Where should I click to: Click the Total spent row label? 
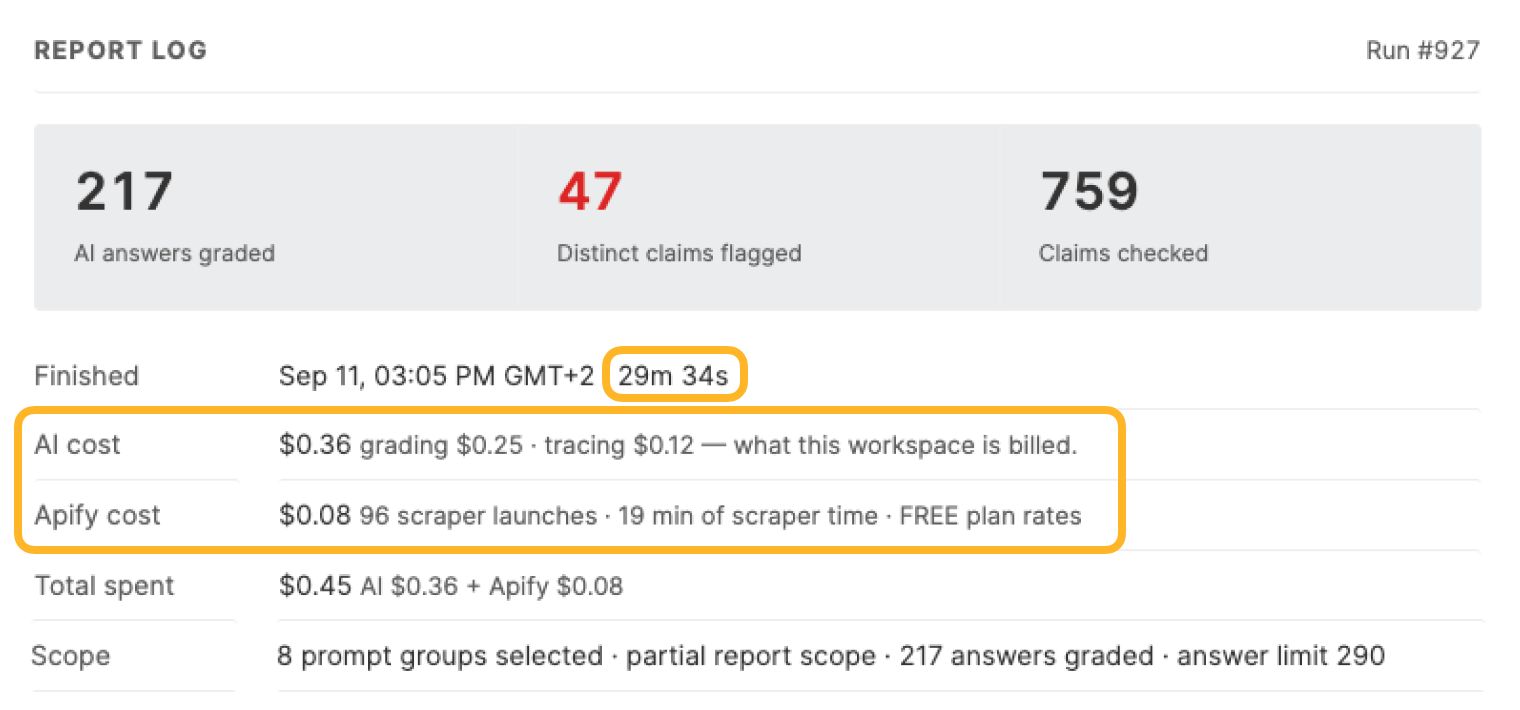104,586
